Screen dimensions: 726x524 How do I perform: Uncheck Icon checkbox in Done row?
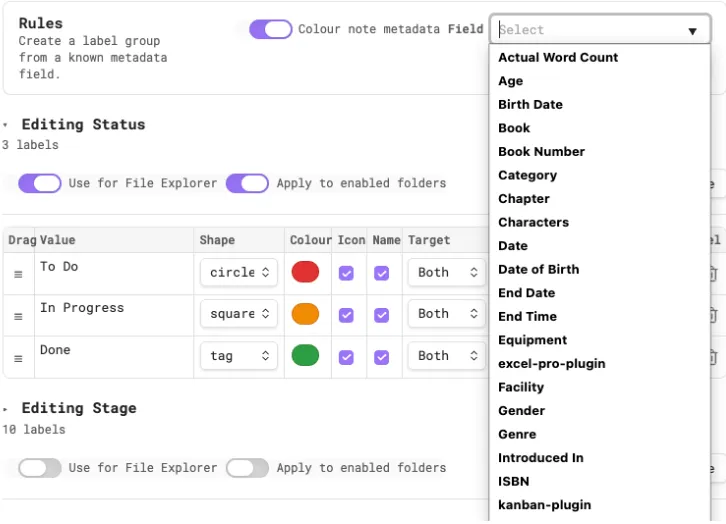tap(346, 357)
